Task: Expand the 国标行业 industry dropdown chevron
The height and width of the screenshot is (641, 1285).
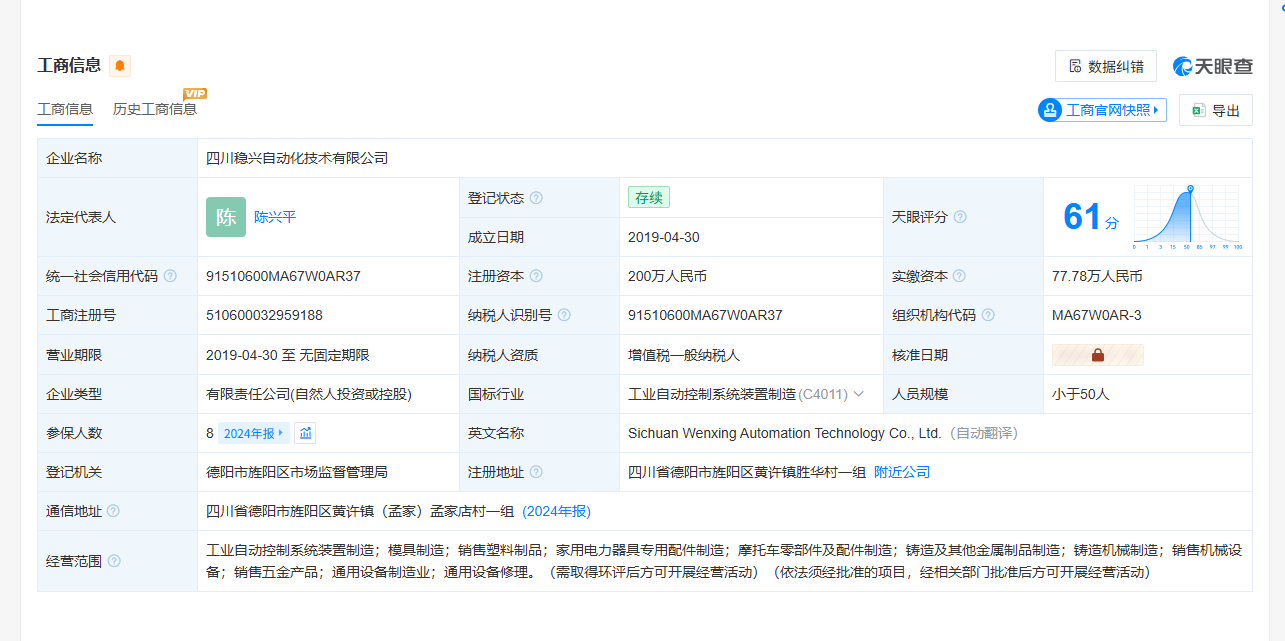Action: (859, 394)
